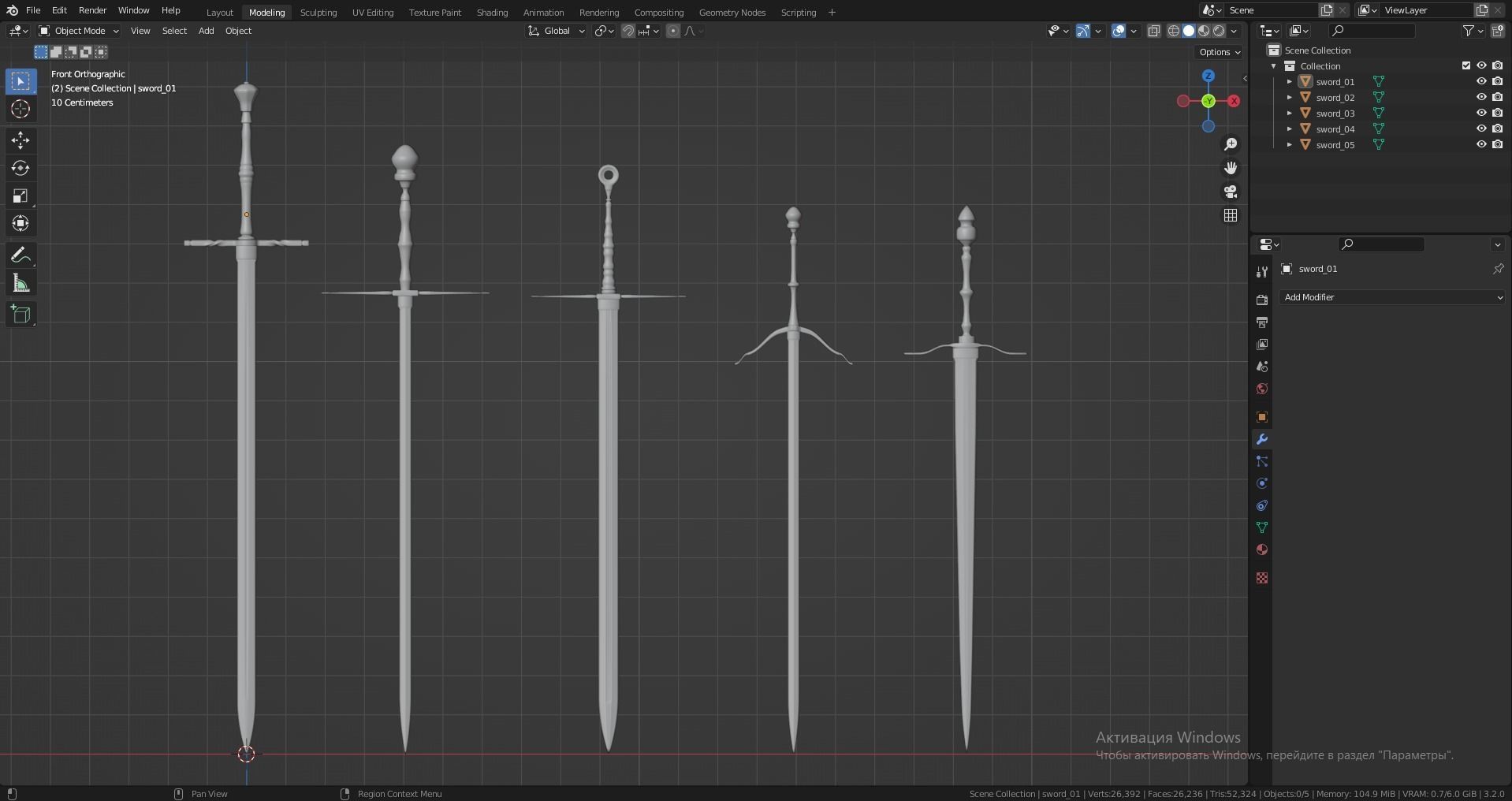The width and height of the screenshot is (1512, 801).
Task: Toggle X-Ray mode in viewport header
Action: click(x=1154, y=31)
